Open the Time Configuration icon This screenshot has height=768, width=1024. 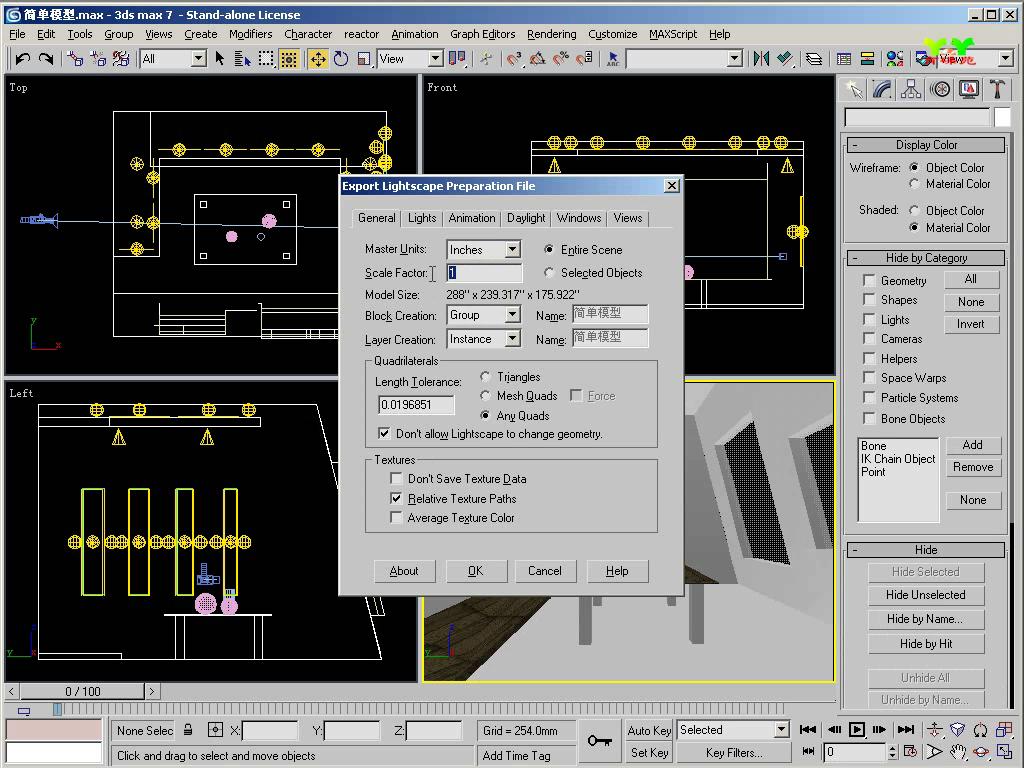[x=910, y=752]
